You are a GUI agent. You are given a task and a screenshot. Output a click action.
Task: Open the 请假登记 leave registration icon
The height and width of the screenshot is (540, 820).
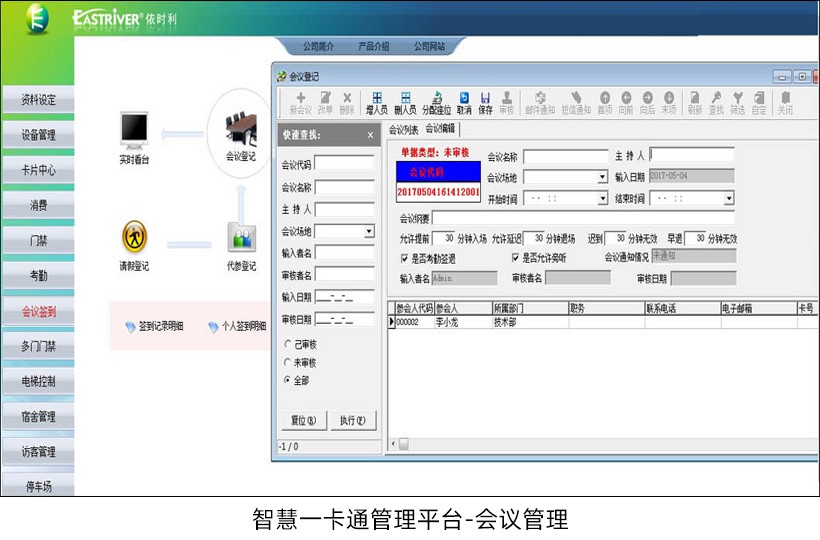(x=134, y=240)
